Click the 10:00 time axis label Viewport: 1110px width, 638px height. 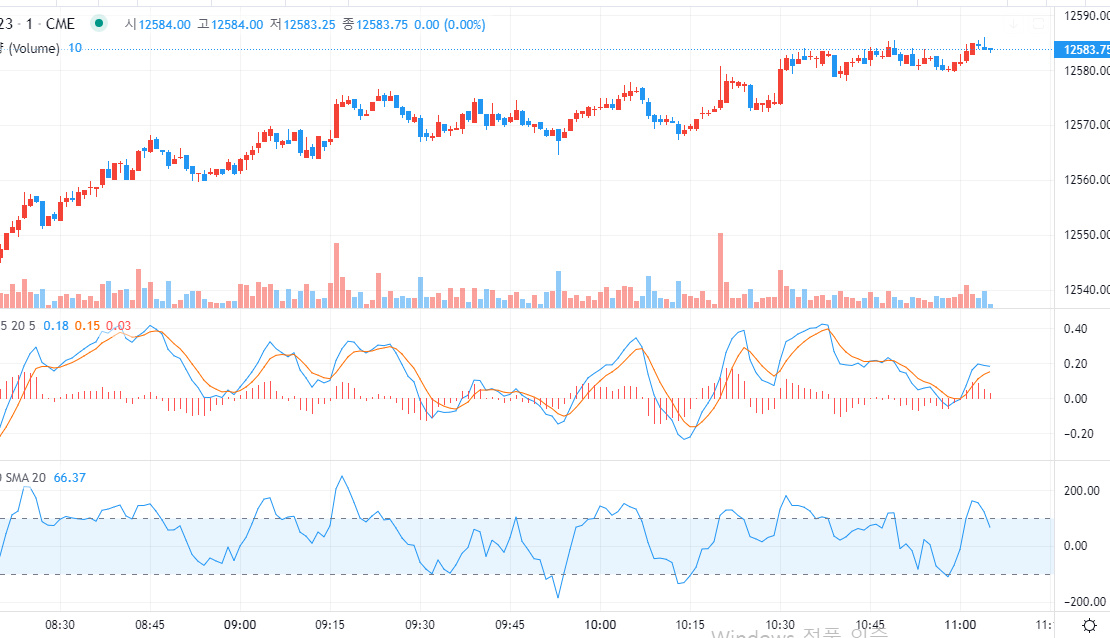tap(600, 625)
